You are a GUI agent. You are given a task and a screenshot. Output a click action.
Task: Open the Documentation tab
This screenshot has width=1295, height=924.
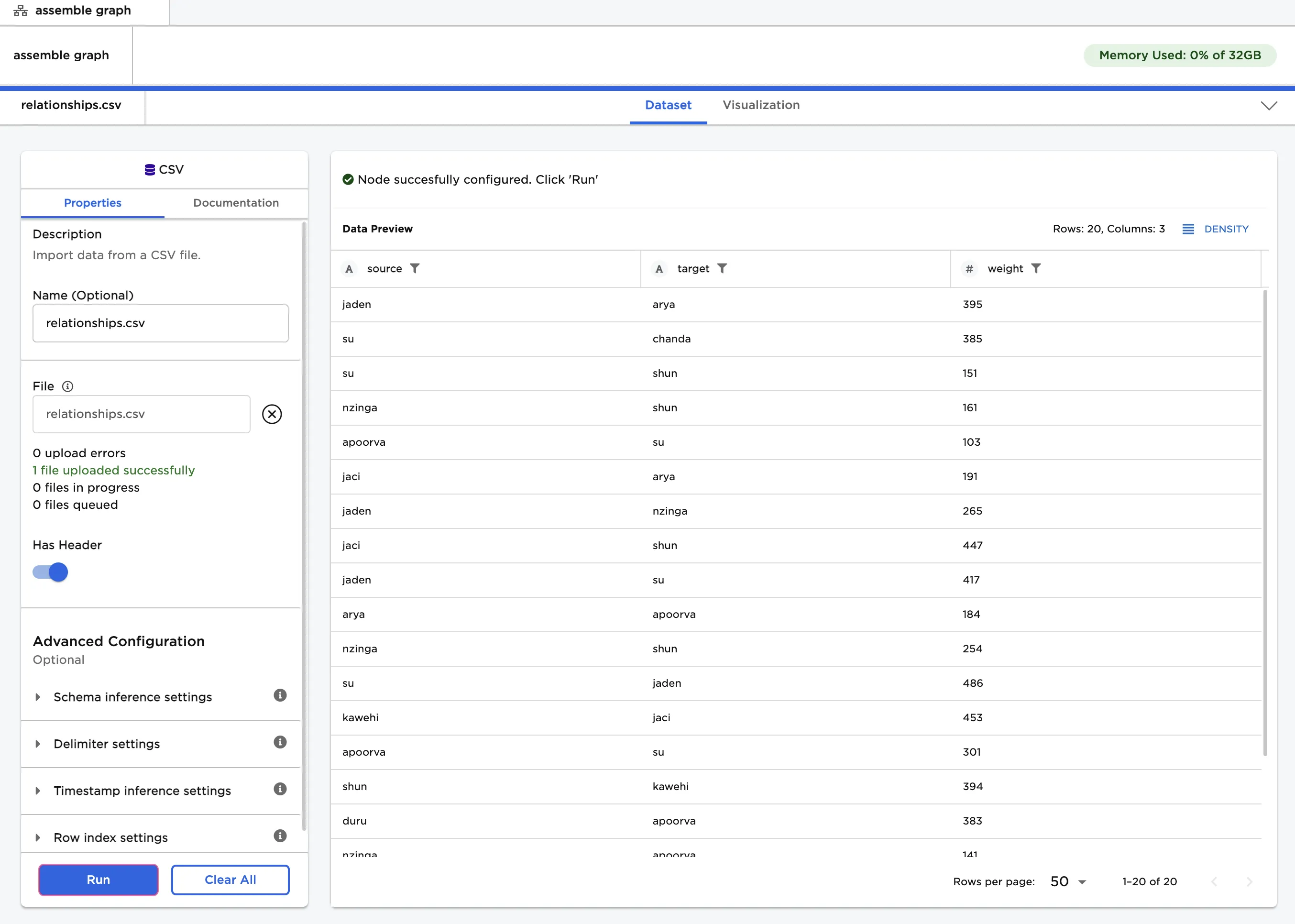(236, 203)
